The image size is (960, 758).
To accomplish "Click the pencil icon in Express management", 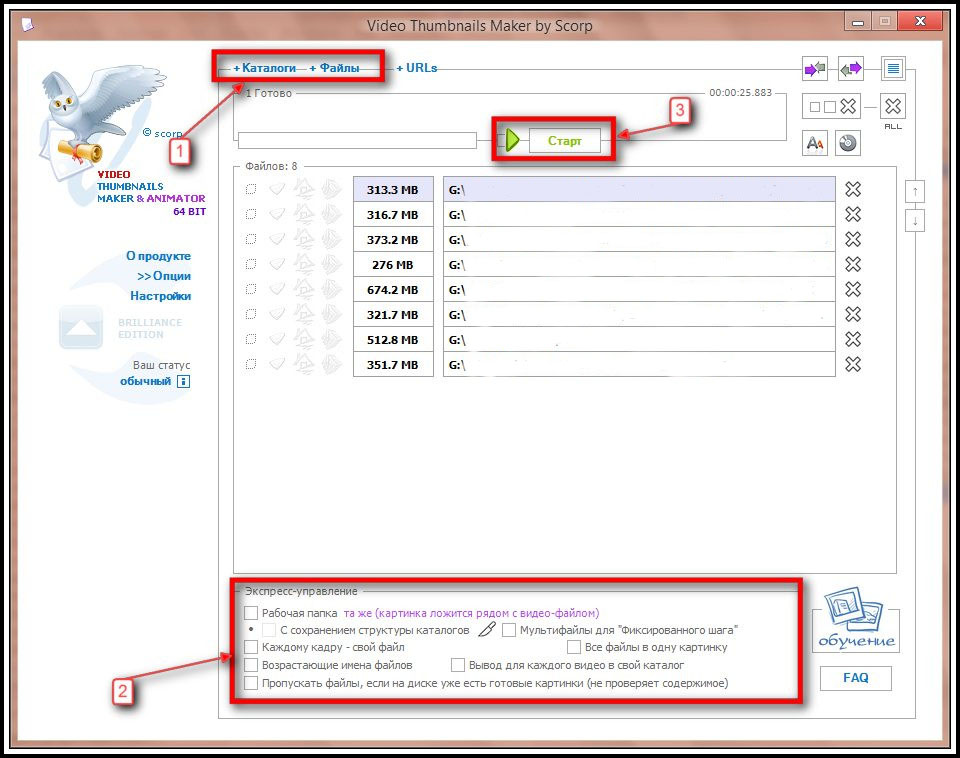I will coord(487,629).
